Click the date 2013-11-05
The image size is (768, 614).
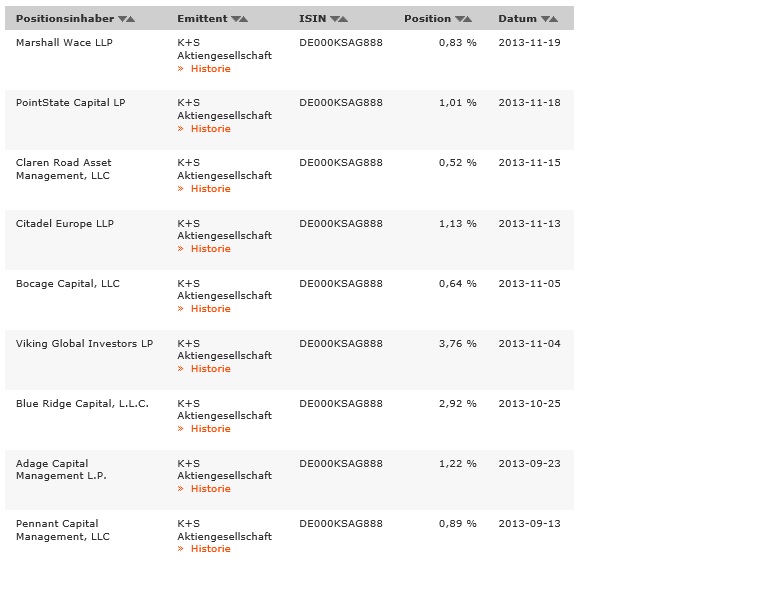coord(529,283)
